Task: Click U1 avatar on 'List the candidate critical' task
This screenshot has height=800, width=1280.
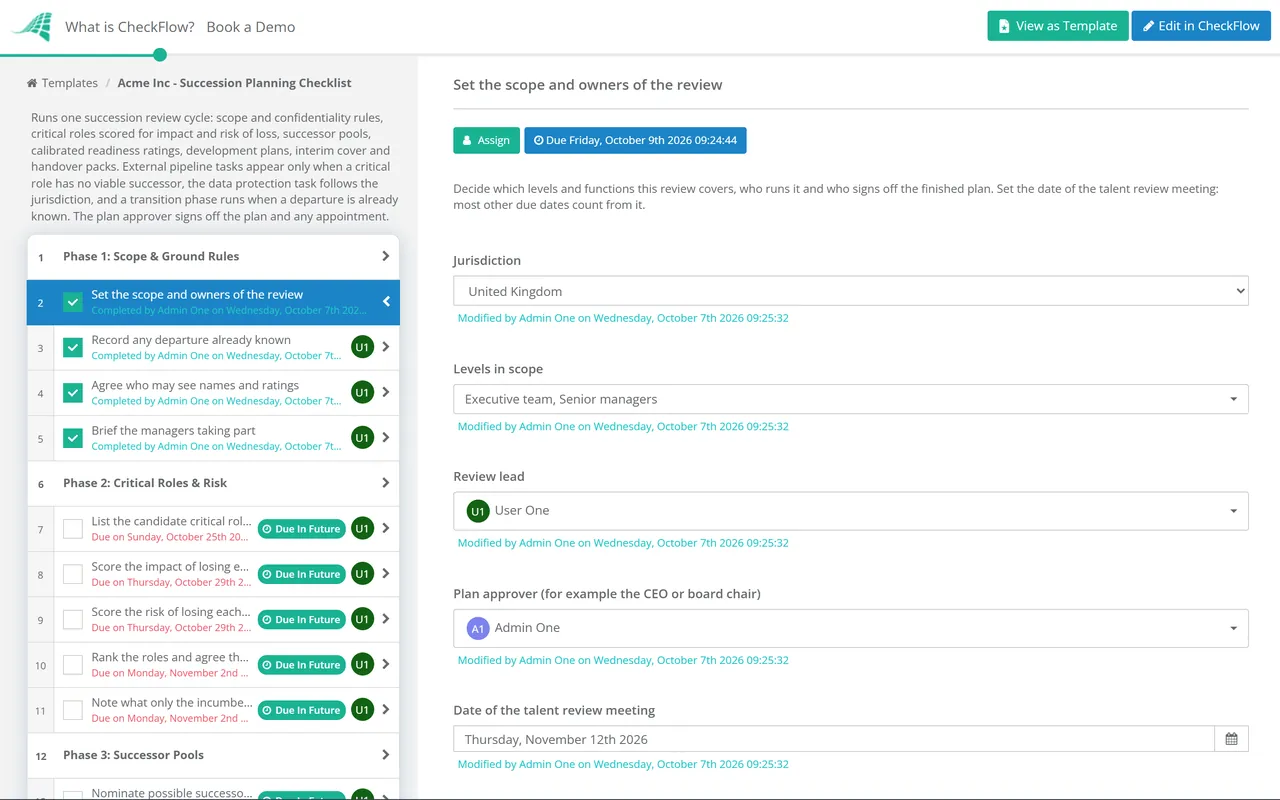Action: [x=362, y=529]
